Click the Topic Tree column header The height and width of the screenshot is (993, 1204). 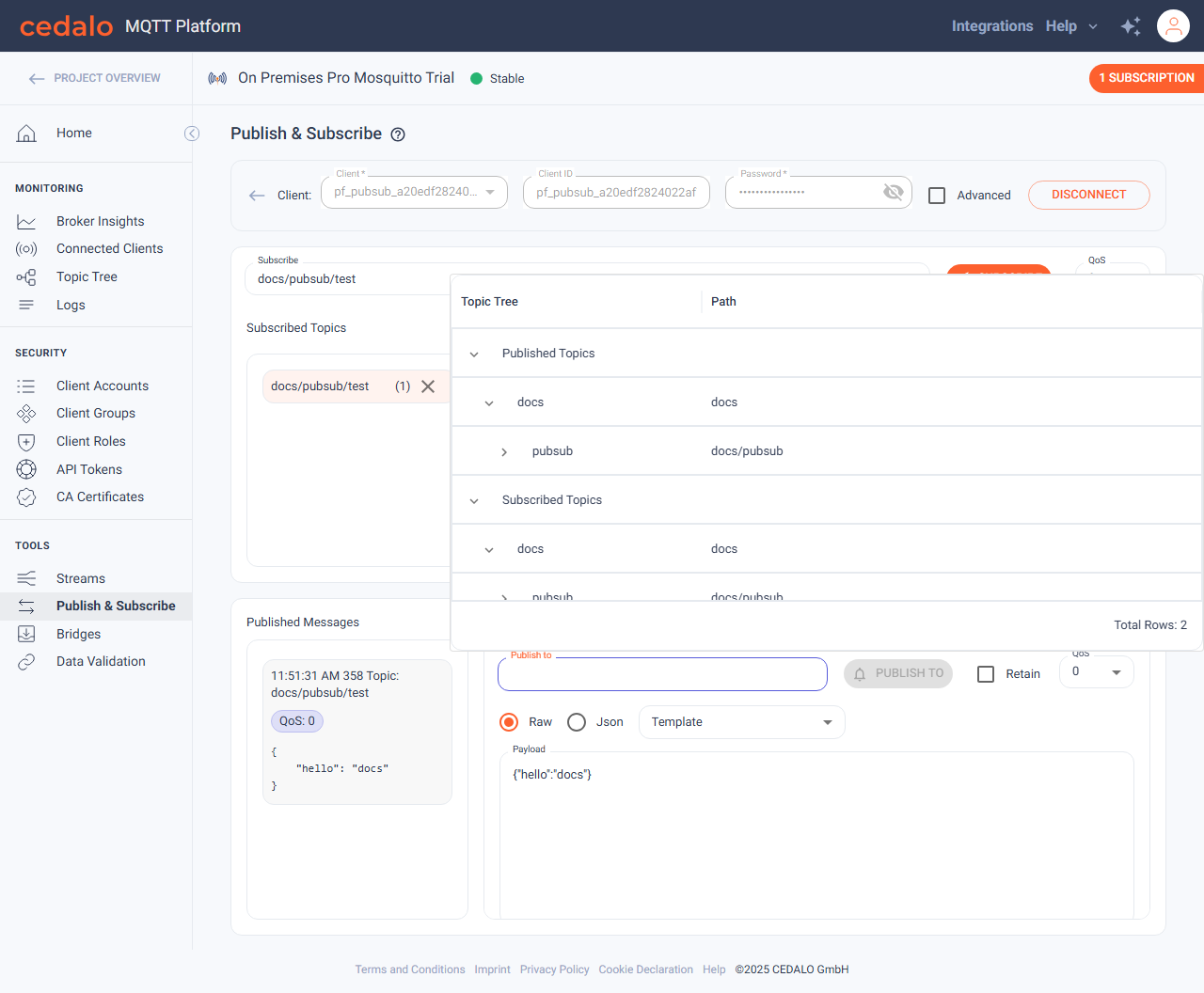(489, 302)
